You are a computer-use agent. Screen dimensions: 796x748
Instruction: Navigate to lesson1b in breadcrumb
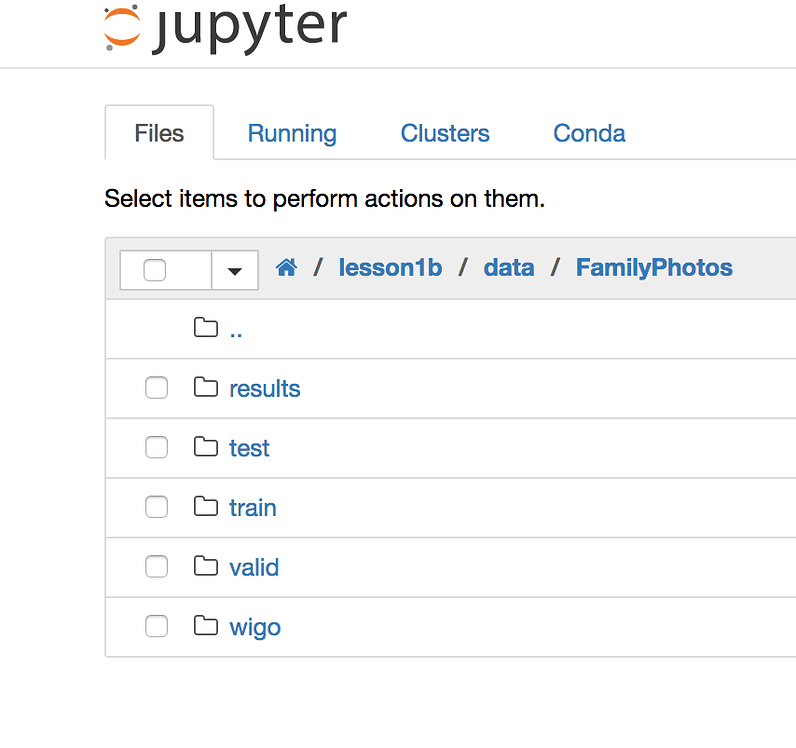pos(390,268)
